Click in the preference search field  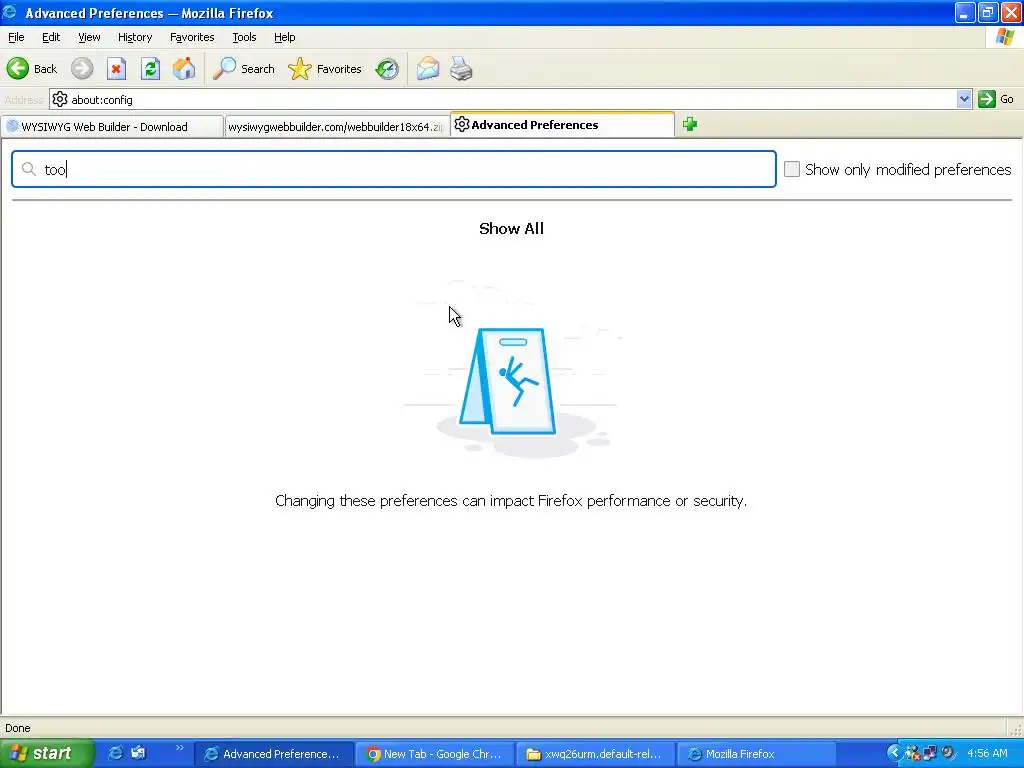pos(394,169)
